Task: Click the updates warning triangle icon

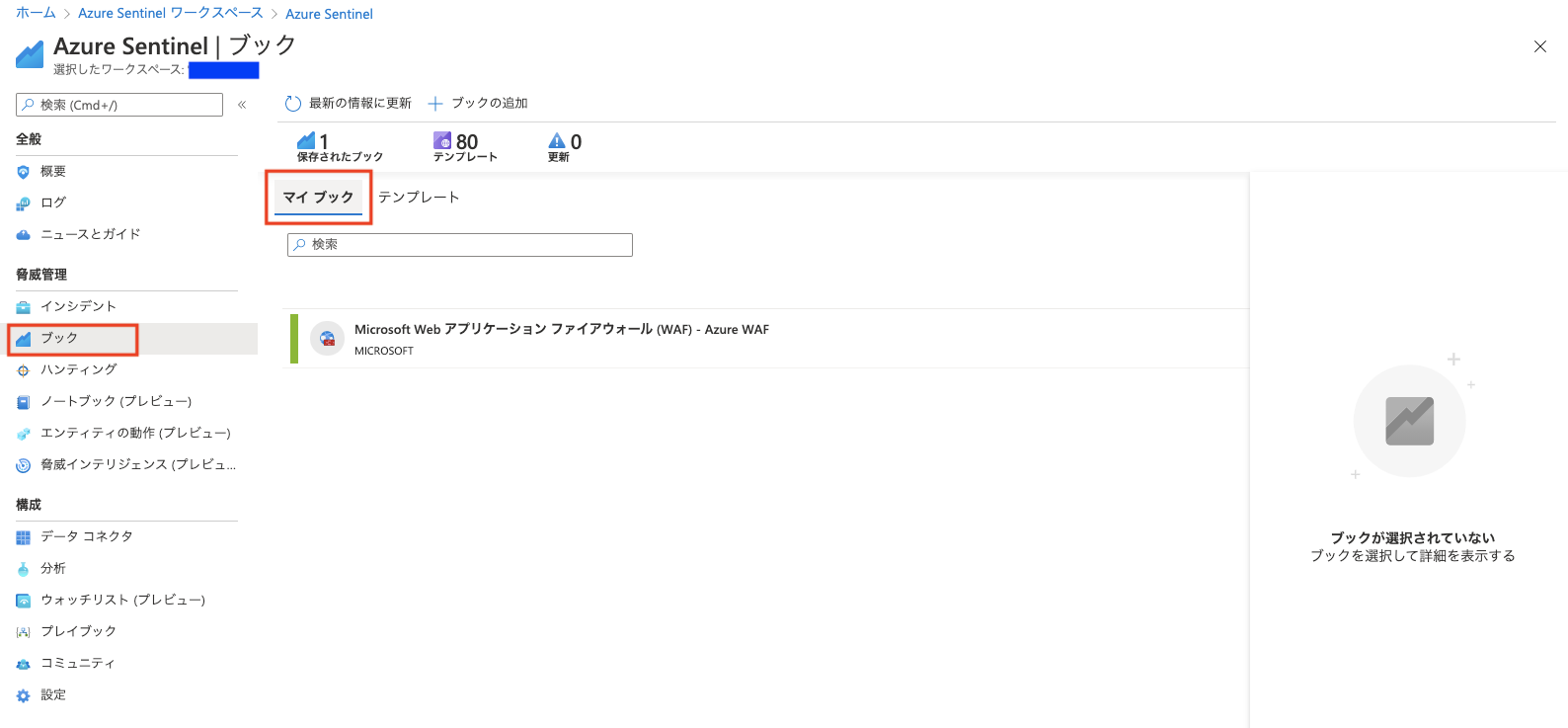Action: [558, 141]
